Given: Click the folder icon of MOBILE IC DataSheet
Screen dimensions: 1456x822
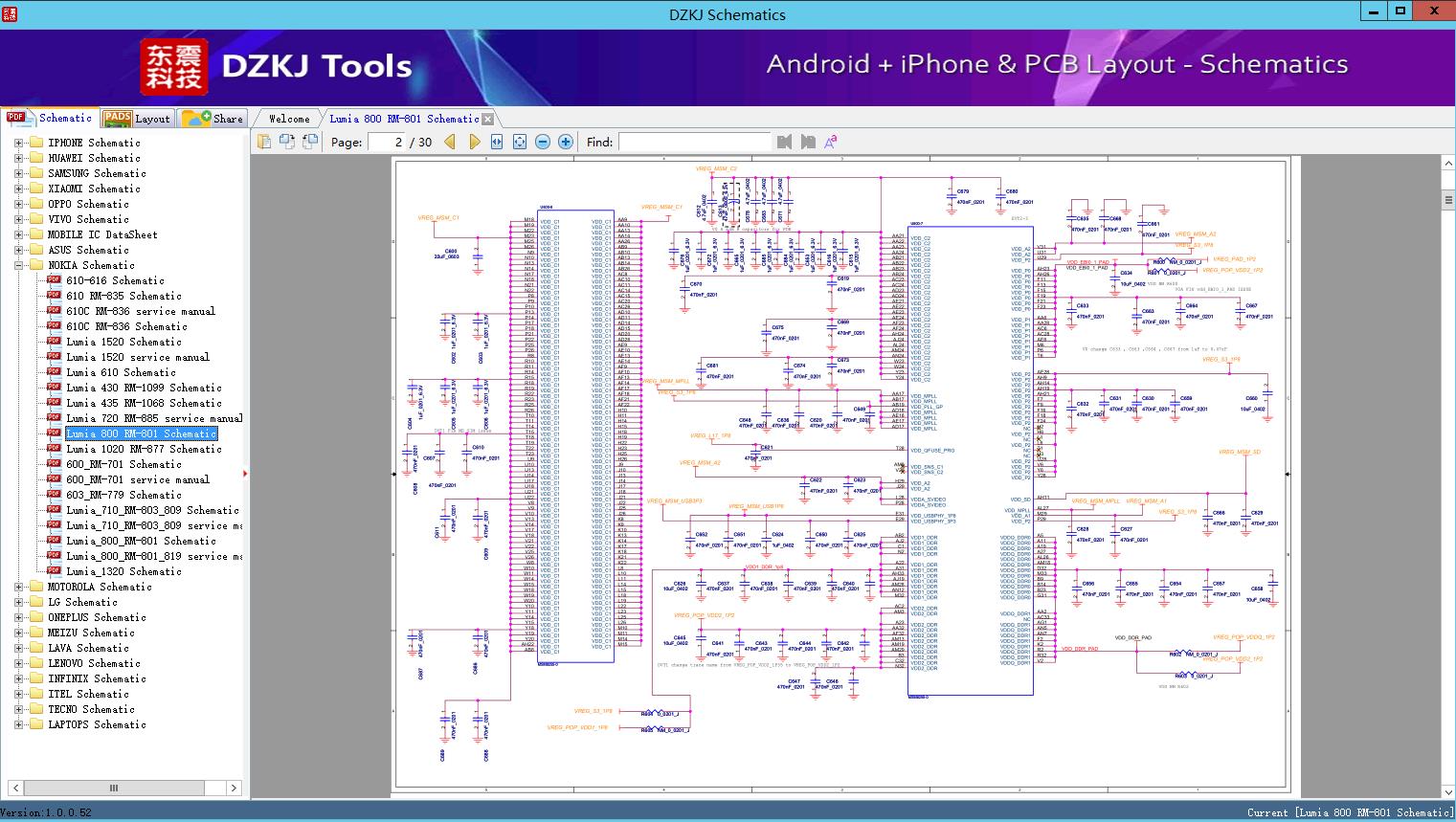Looking at the screenshot, I should [x=36, y=234].
